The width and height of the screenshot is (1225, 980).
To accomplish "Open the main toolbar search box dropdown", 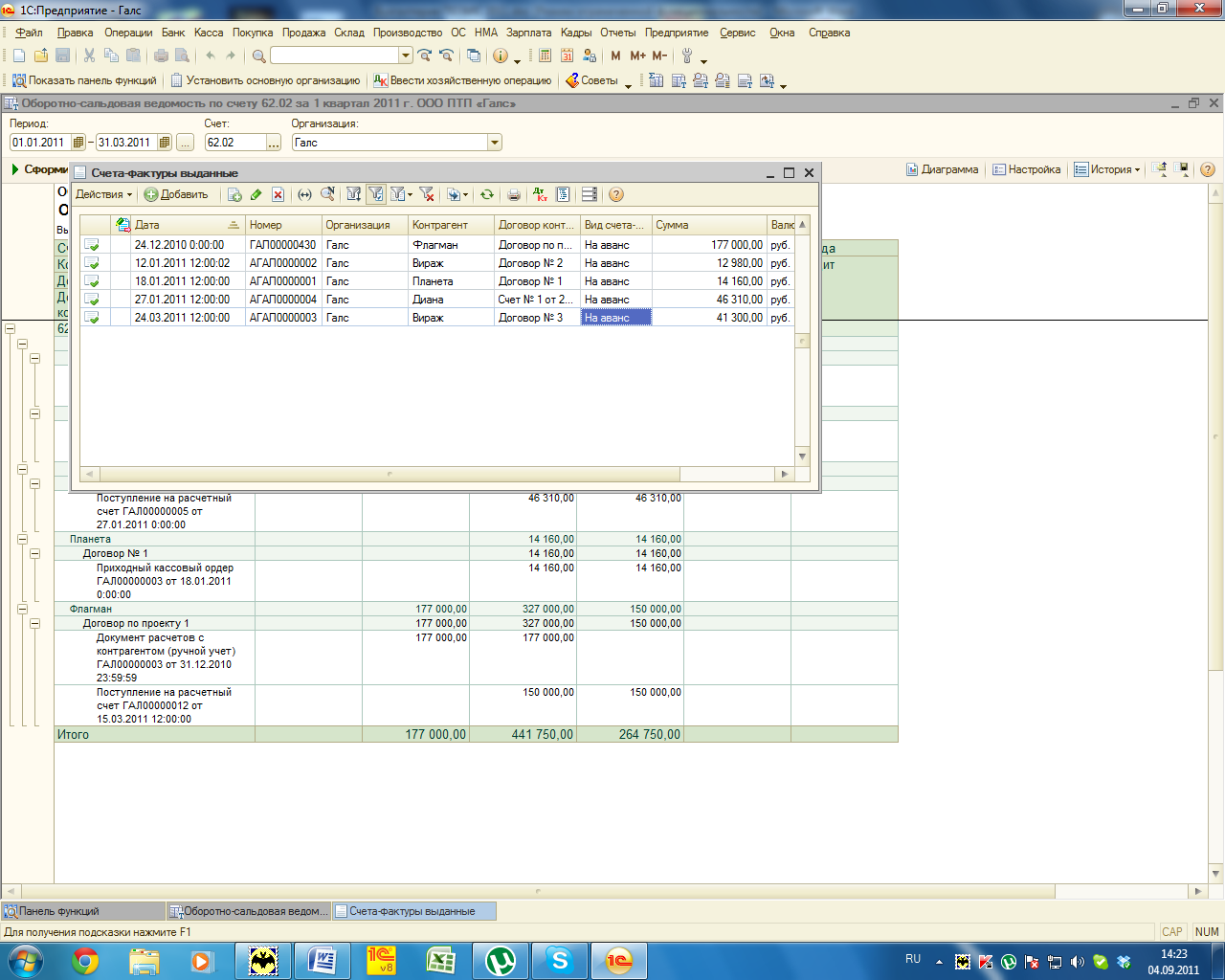I will [406, 56].
